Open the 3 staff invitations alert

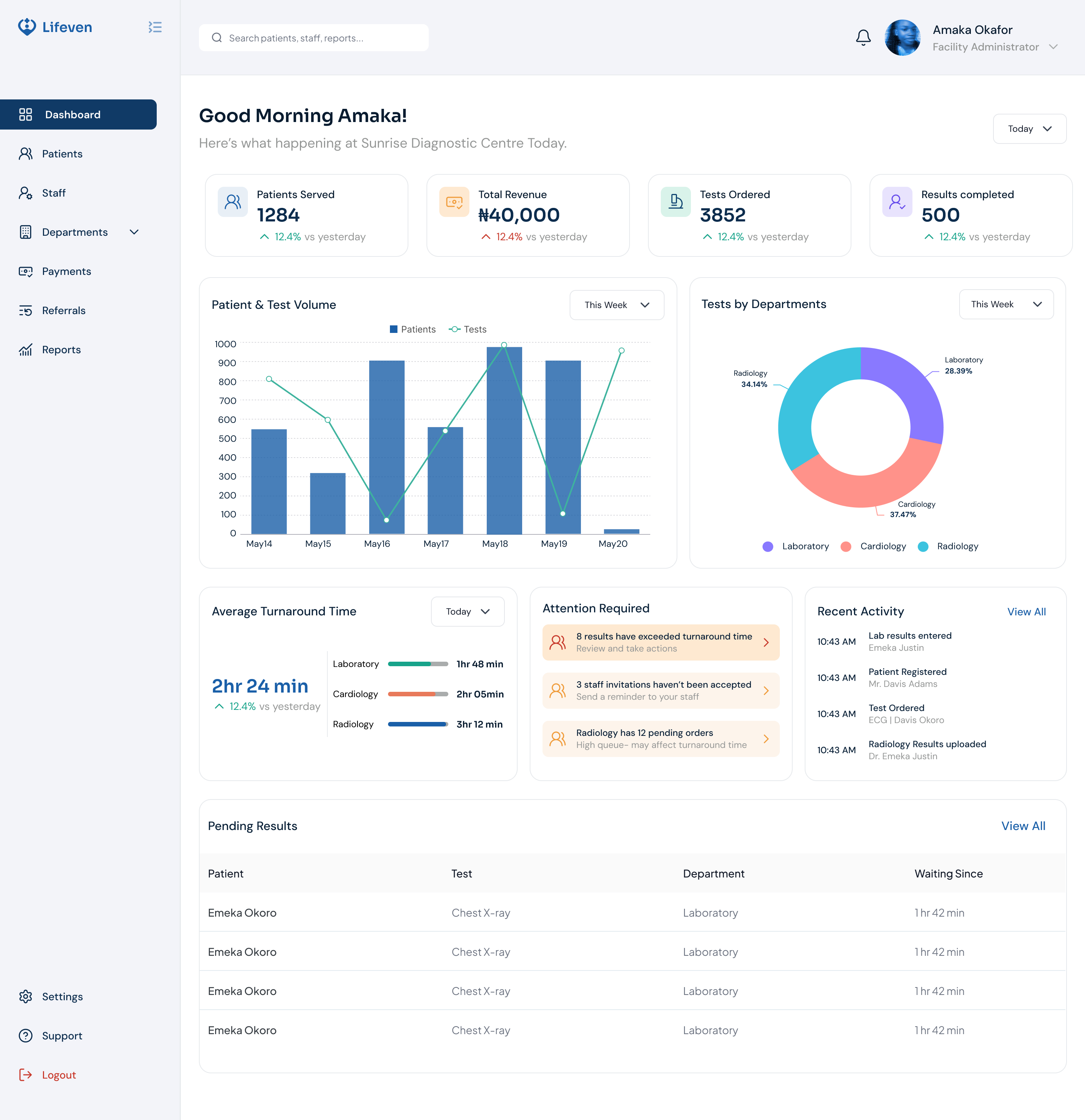(661, 691)
